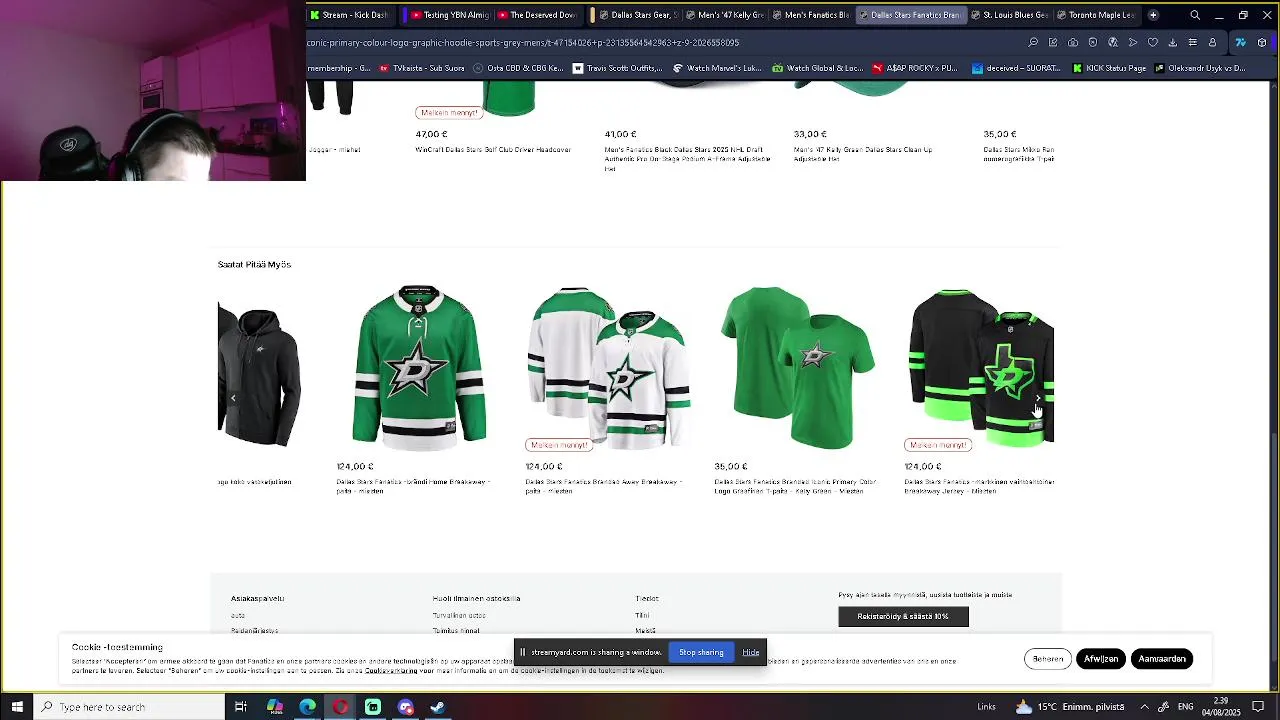
Task: Click the profile account icon in browser toolbar
Action: (x=1213, y=43)
